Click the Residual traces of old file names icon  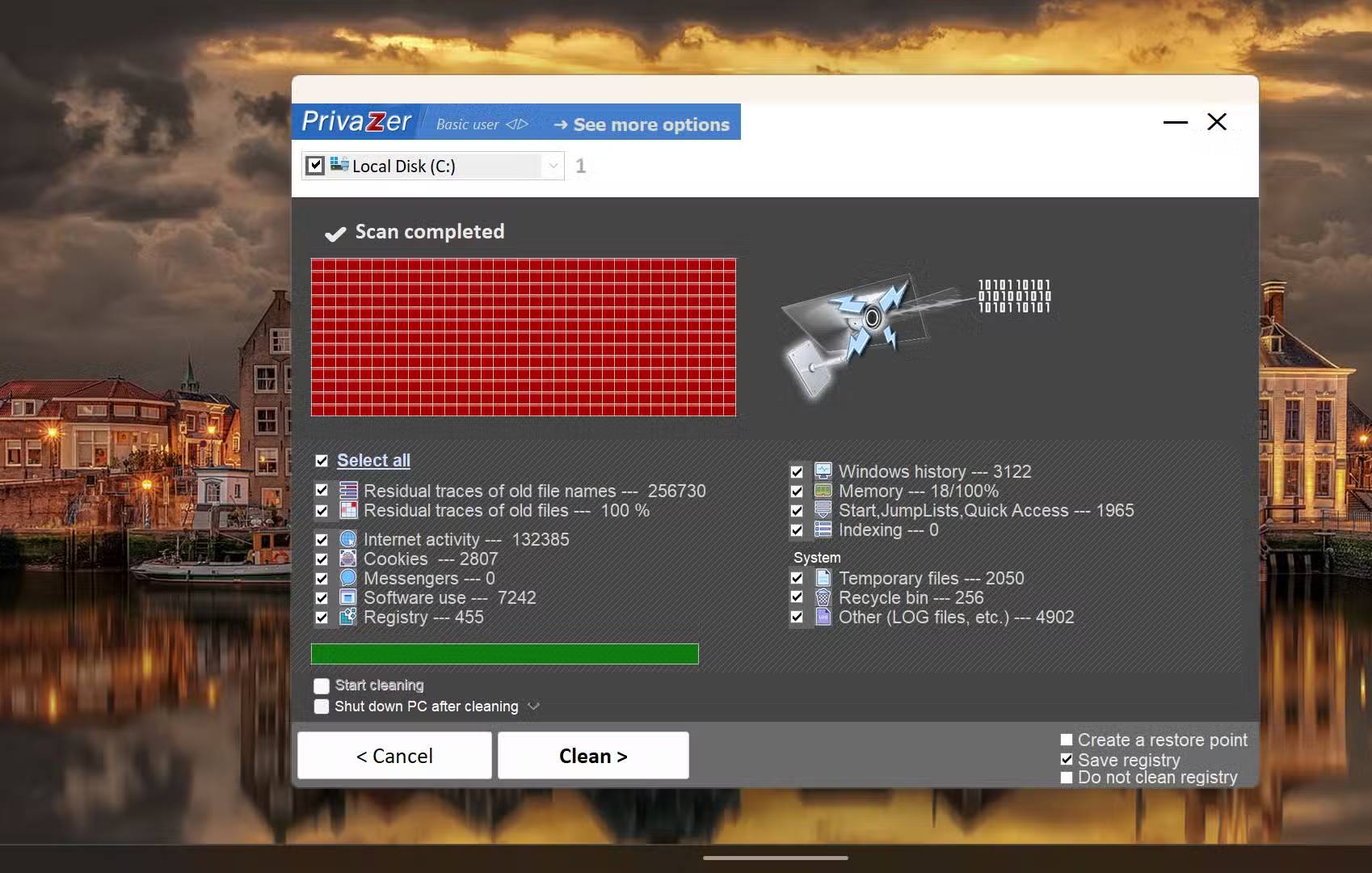[x=348, y=491]
